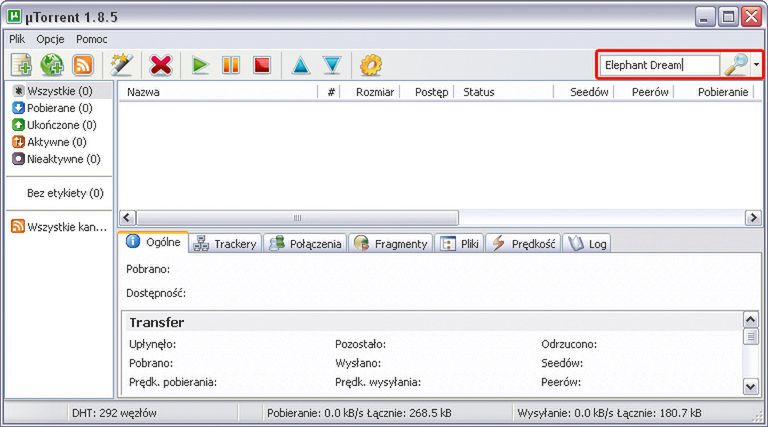Screen dimensions: 768x427
Task: Minimize the µTorrent window
Action: click(x=704, y=17)
